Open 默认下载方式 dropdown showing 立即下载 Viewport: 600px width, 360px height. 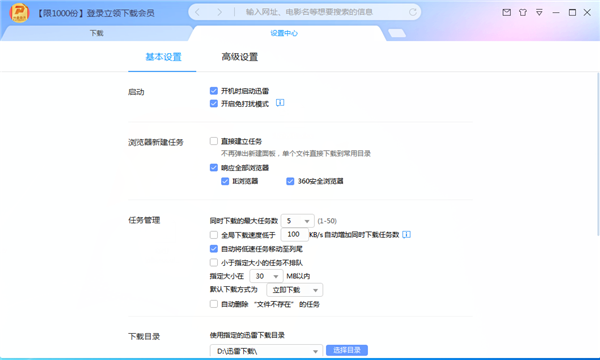pyautogui.click(x=295, y=290)
